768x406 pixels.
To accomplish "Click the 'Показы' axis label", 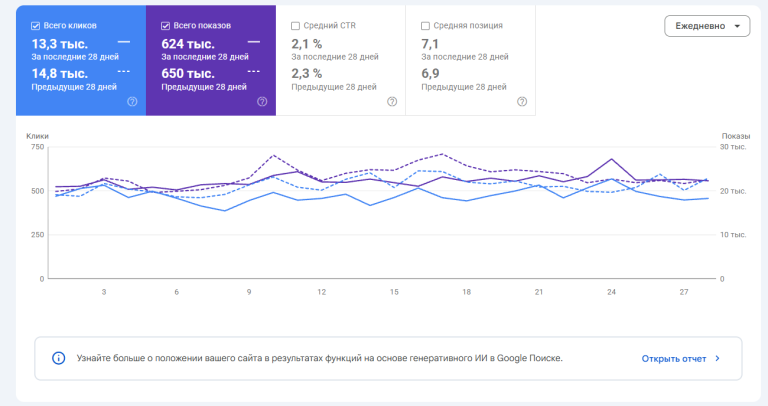I will (736, 136).
